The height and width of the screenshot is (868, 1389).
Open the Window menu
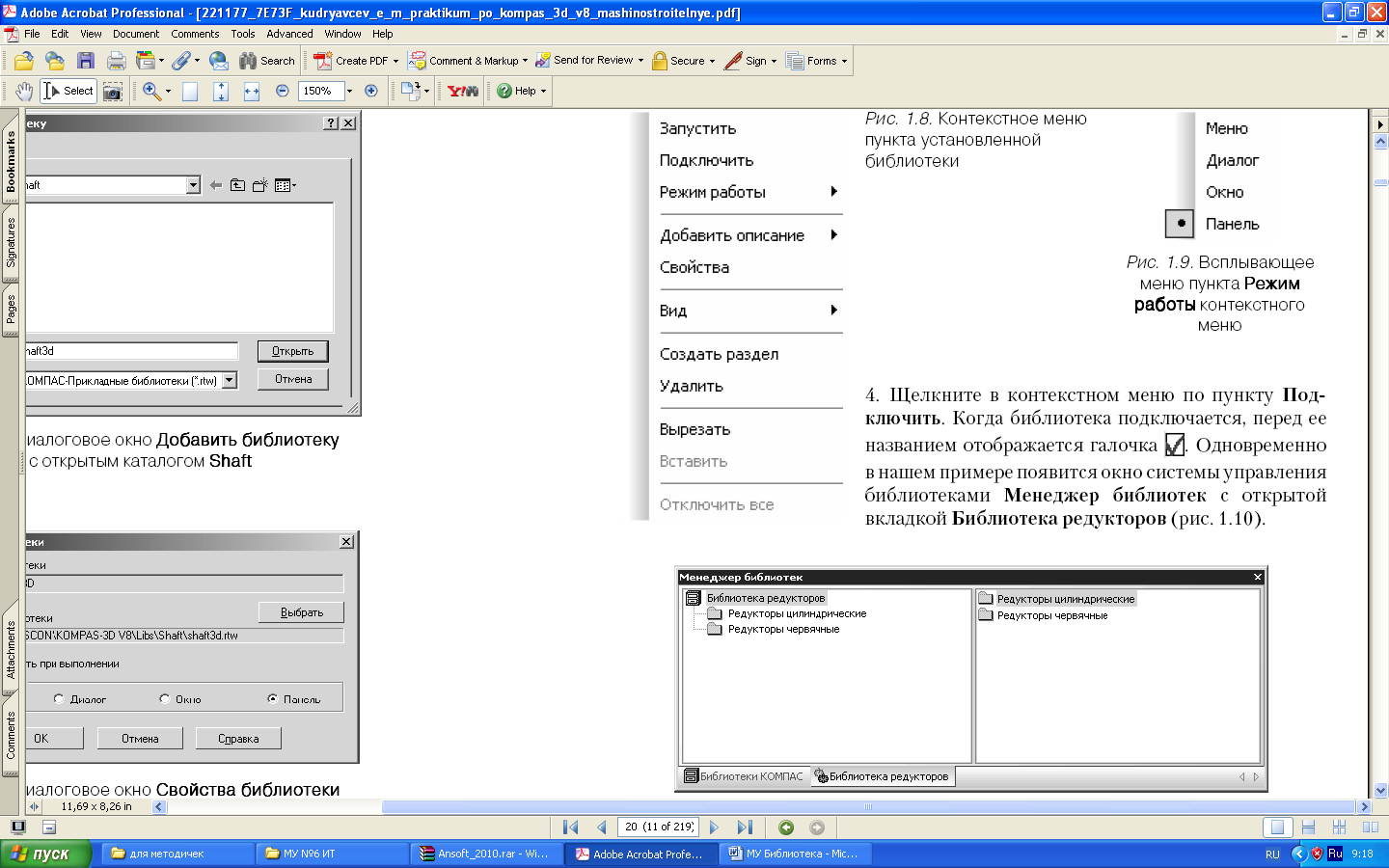(x=342, y=34)
